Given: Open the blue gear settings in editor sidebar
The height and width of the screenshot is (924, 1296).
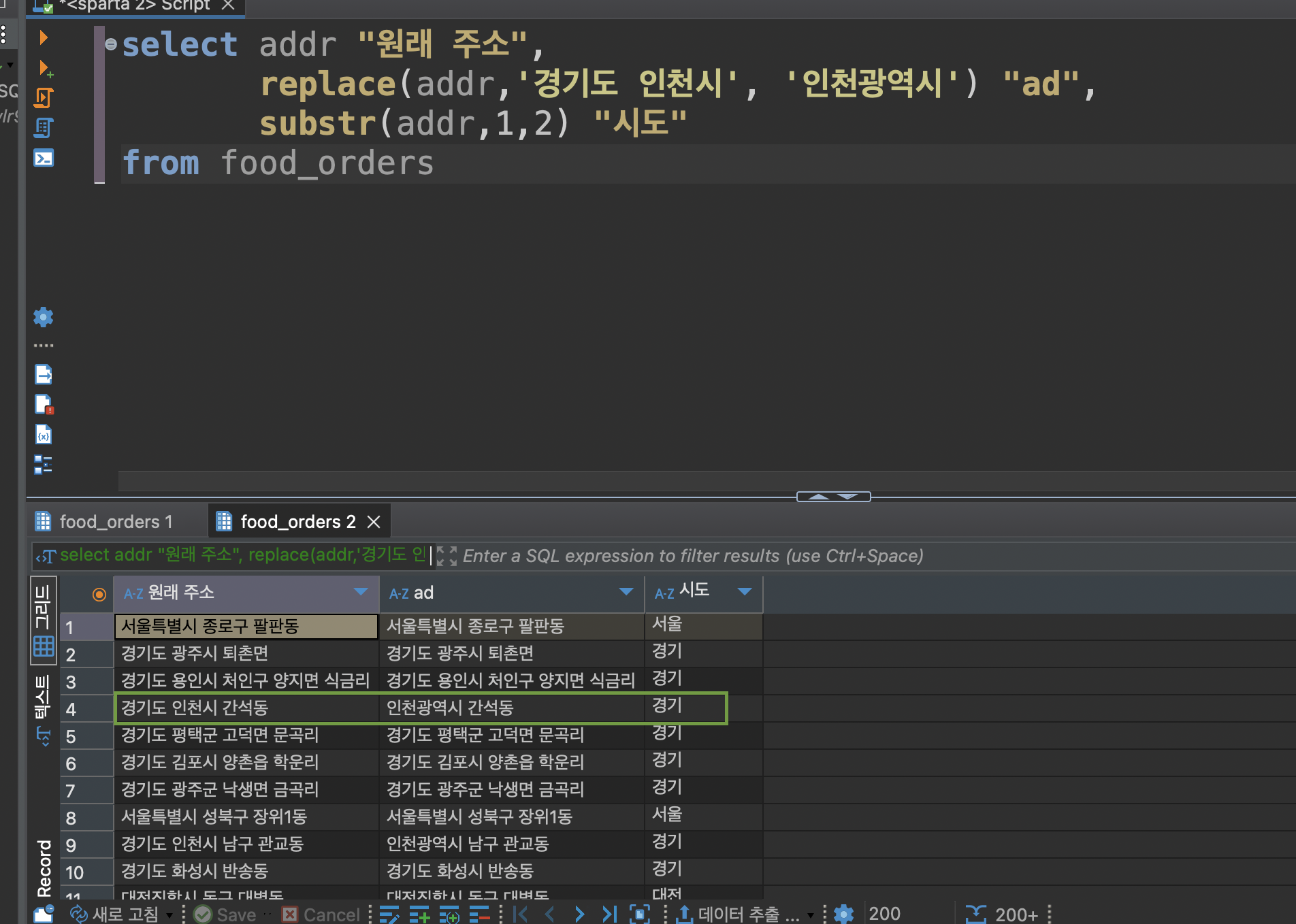Looking at the screenshot, I should click(x=44, y=317).
